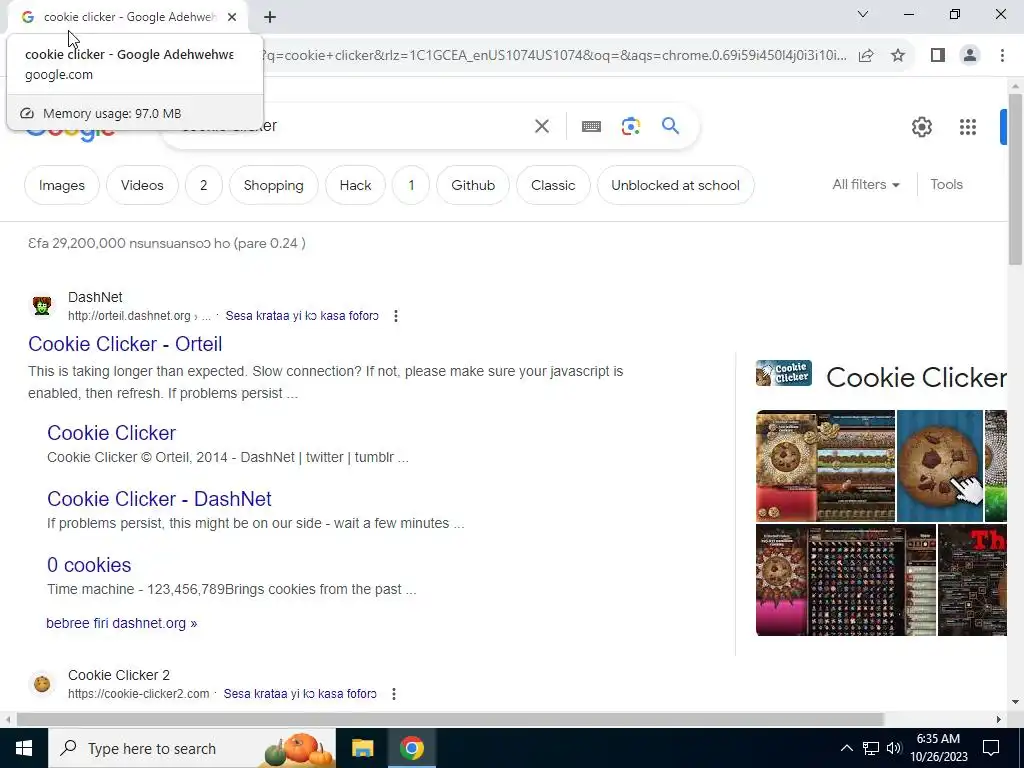Click the scrollbar right arrow
The height and width of the screenshot is (768, 1024).
pos(999,719)
